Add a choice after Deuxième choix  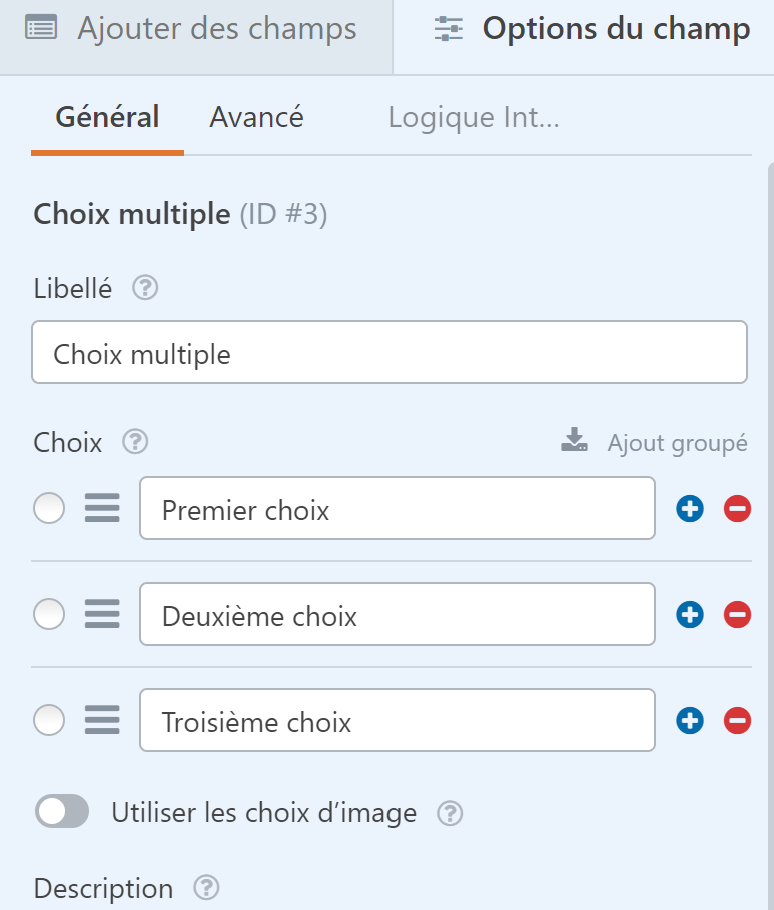point(690,615)
